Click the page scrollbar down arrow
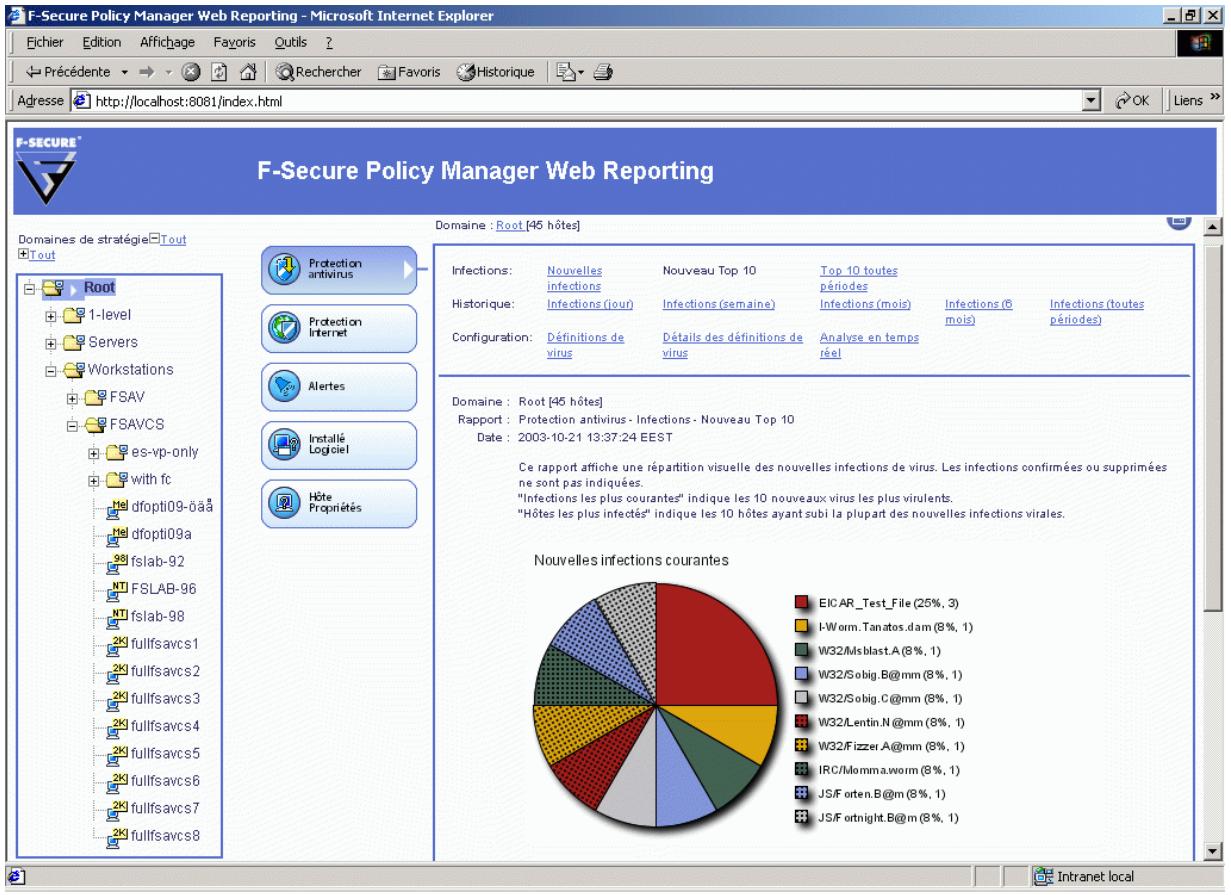This screenshot has width=1231, height=895. [x=1215, y=851]
